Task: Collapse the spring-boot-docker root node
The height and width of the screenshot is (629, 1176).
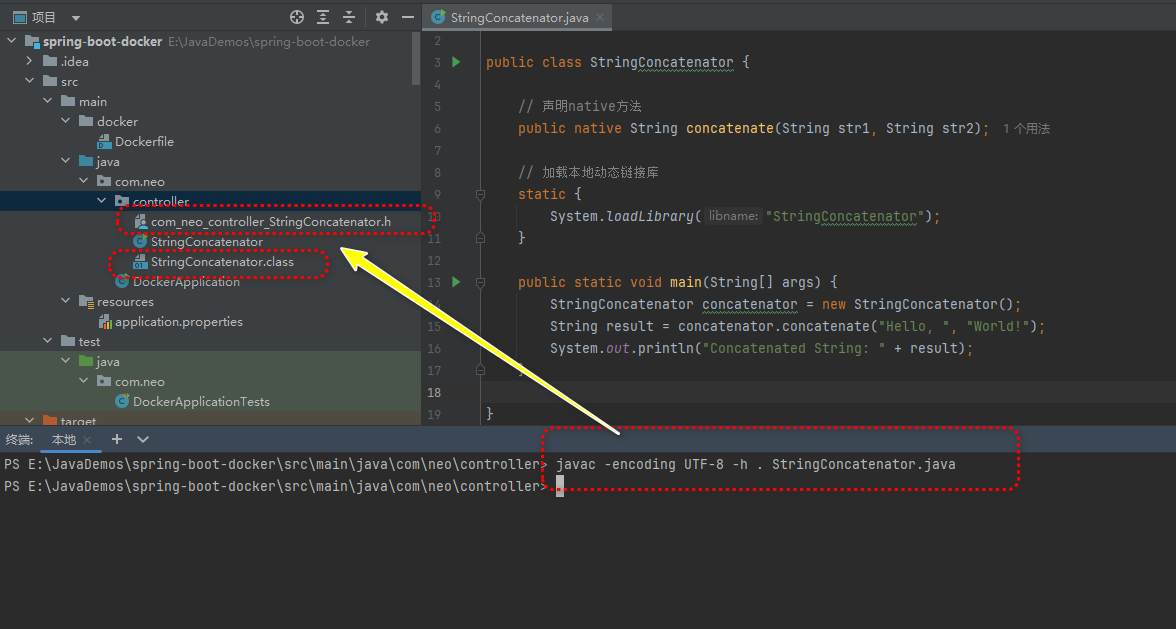Action: (11, 41)
